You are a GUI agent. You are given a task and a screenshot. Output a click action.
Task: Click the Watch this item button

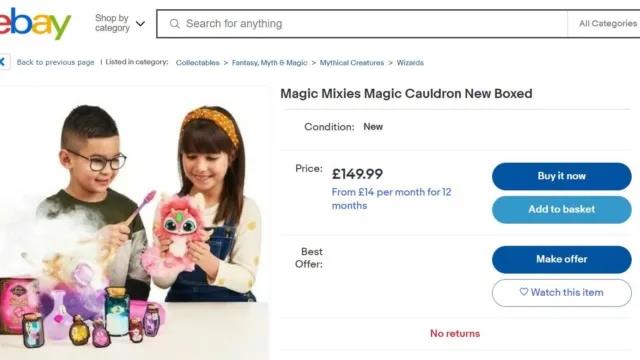point(562,293)
